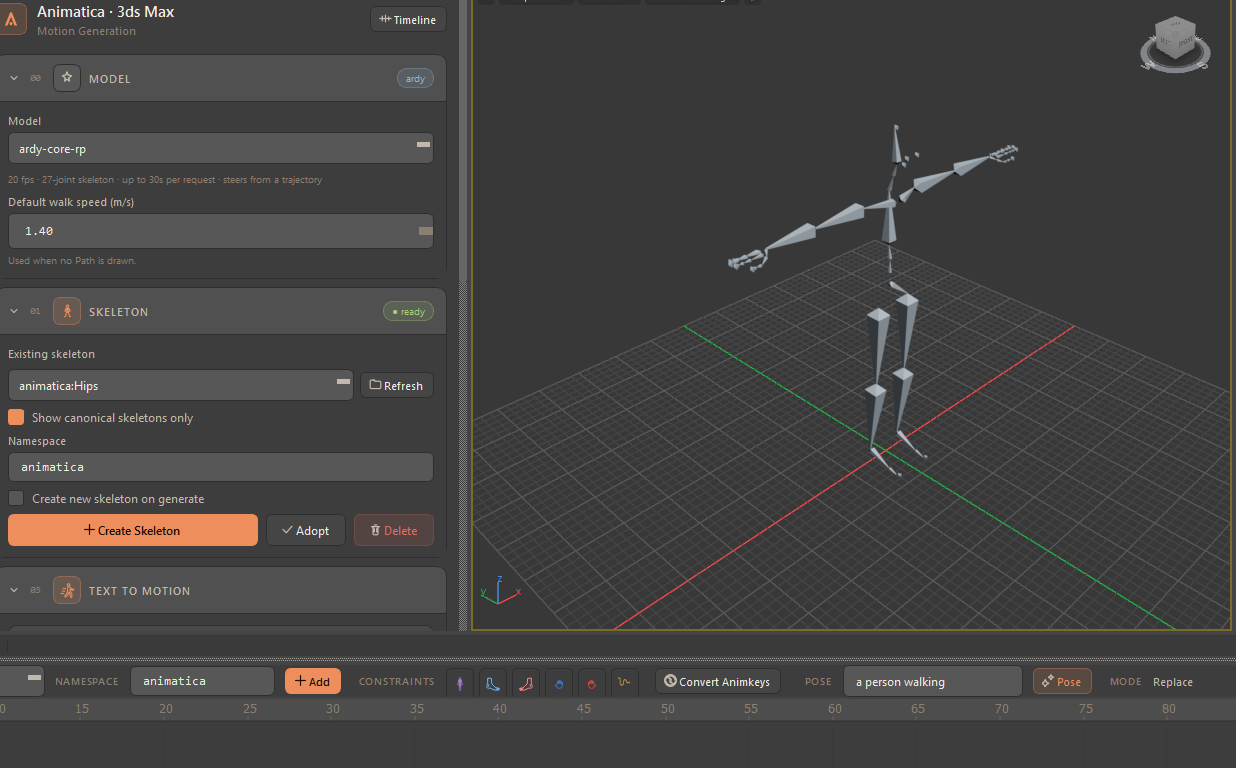Click the Delete skeleton button
The image size is (1236, 768).
(x=394, y=530)
